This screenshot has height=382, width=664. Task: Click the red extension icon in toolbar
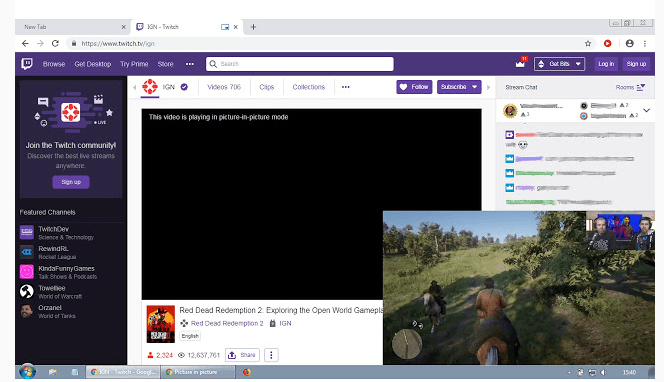point(608,43)
